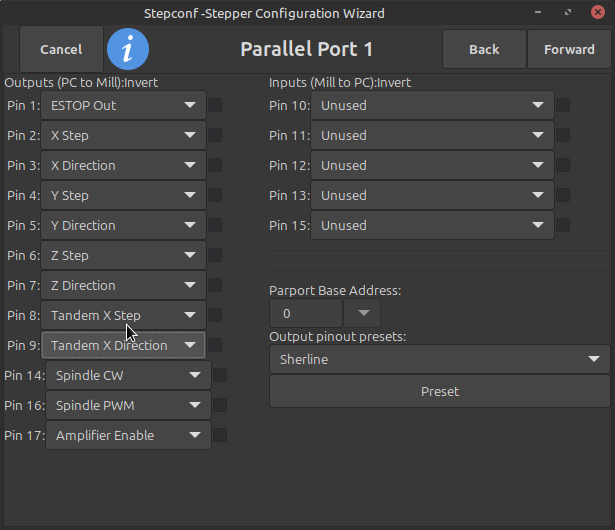Click the Cancel button

pos(61,49)
